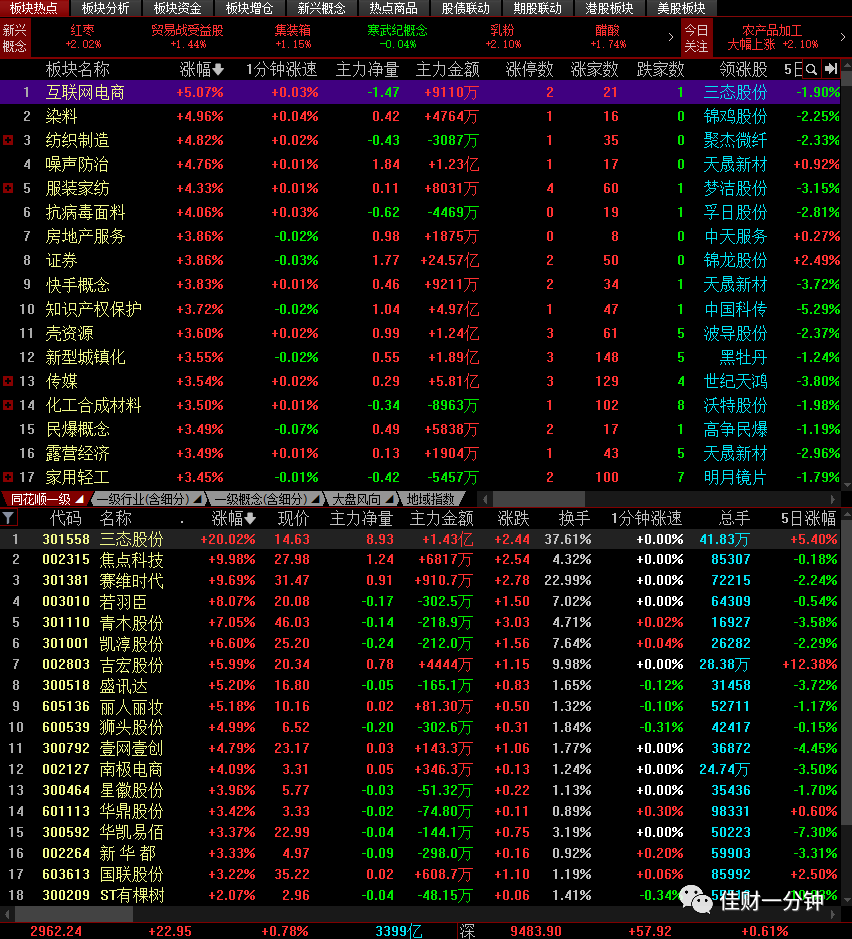
Task: Expand the 同花顺一级 tab dropdown triangle
Action: [79, 499]
